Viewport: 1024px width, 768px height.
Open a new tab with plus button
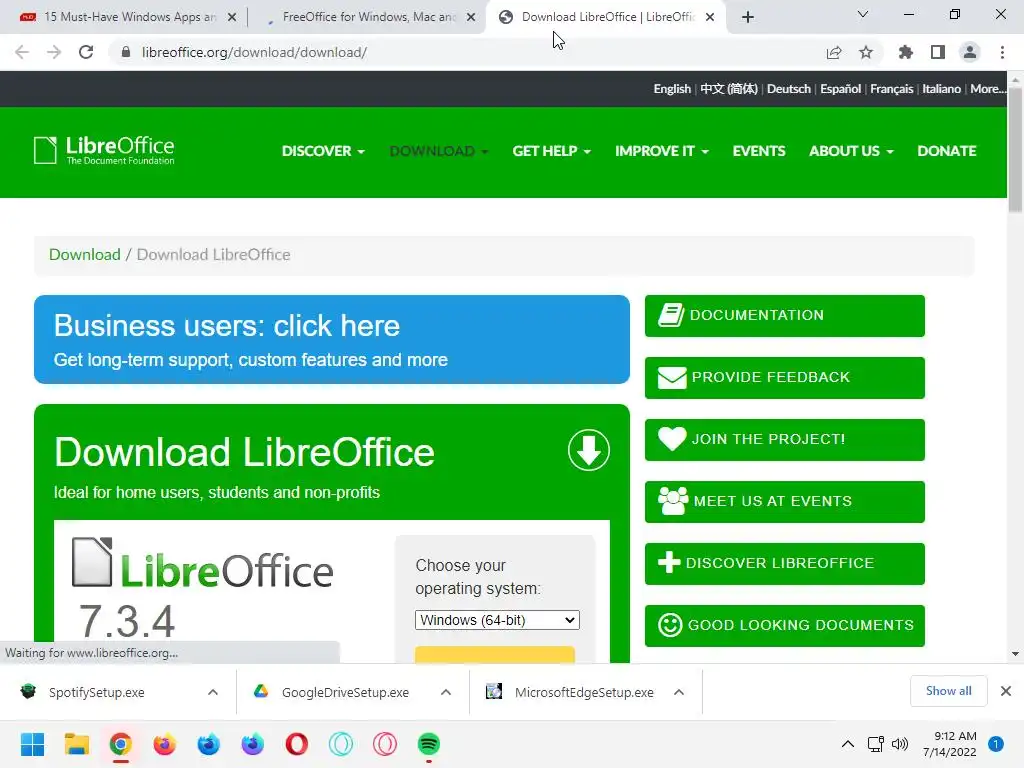tap(748, 17)
